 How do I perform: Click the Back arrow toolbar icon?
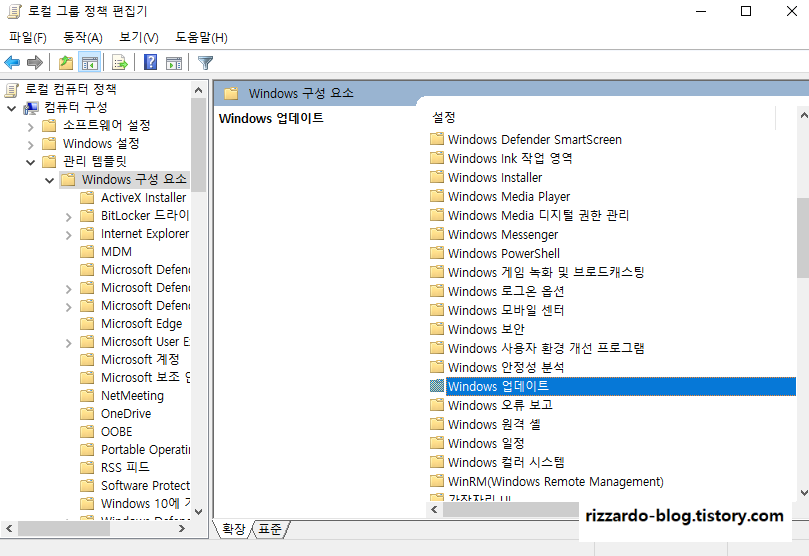(12, 63)
